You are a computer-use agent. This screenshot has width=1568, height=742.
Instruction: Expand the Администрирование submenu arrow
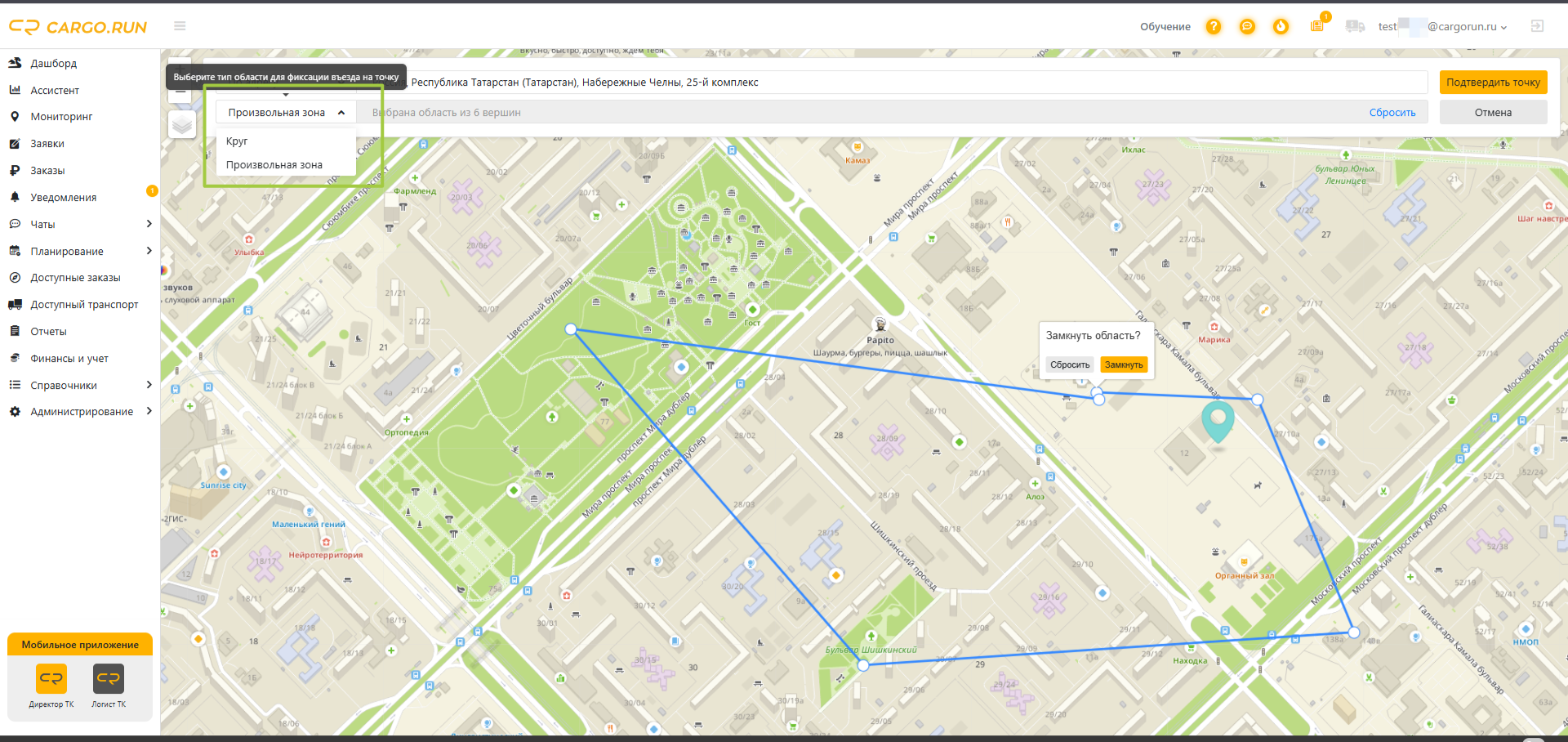point(149,411)
